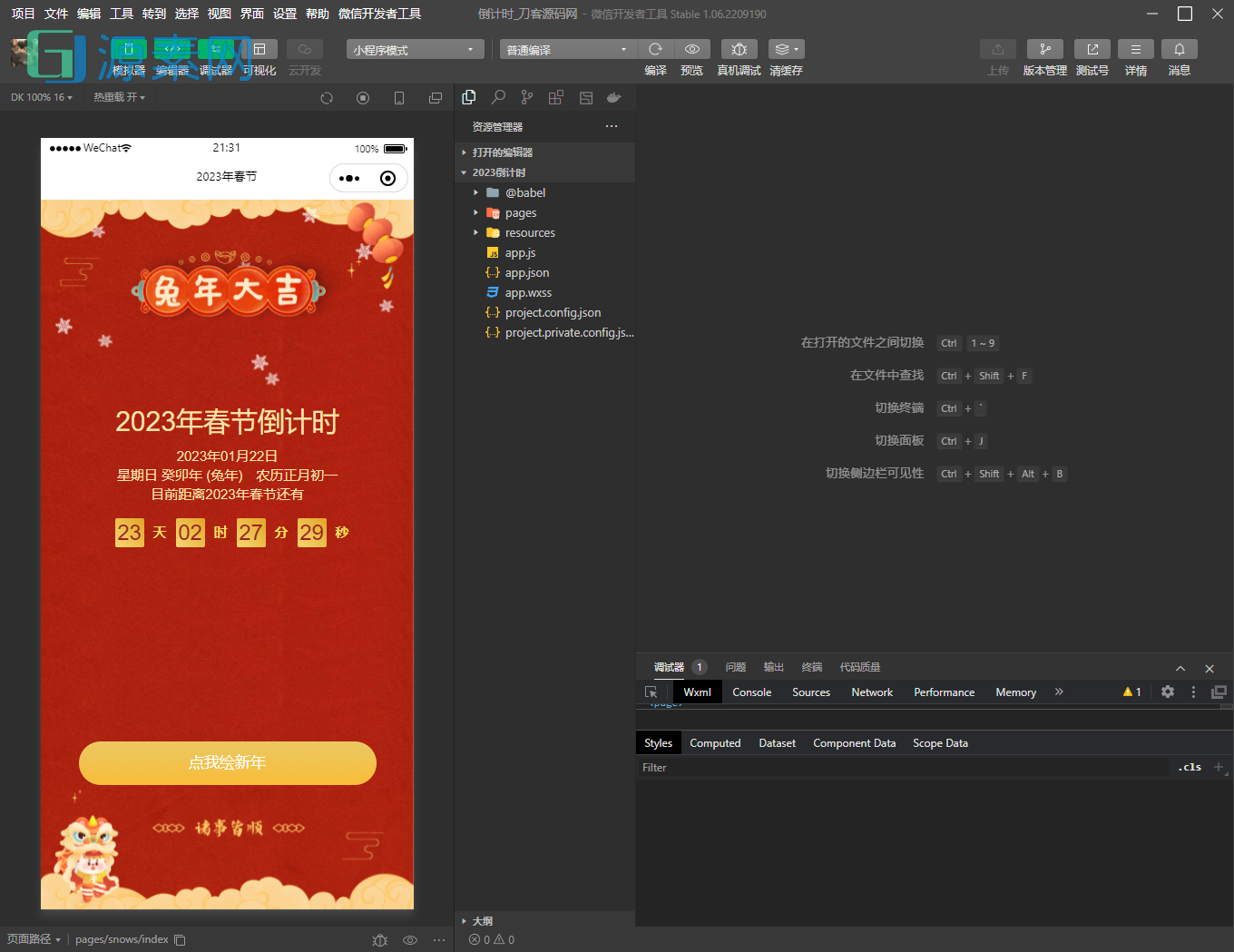Toggle the 可视化 panel button
Viewport: 1234px width, 952px height.
click(260, 50)
